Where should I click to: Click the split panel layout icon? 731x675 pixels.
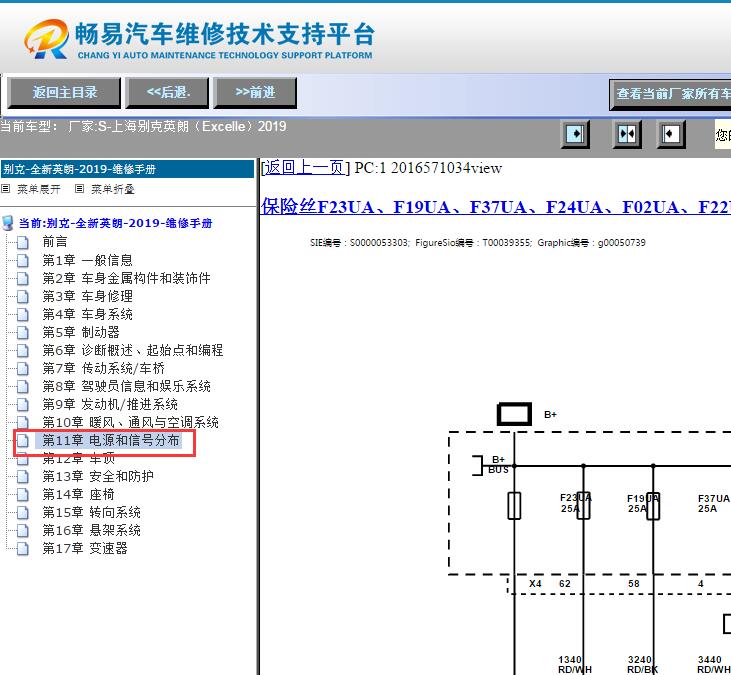click(x=627, y=134)
